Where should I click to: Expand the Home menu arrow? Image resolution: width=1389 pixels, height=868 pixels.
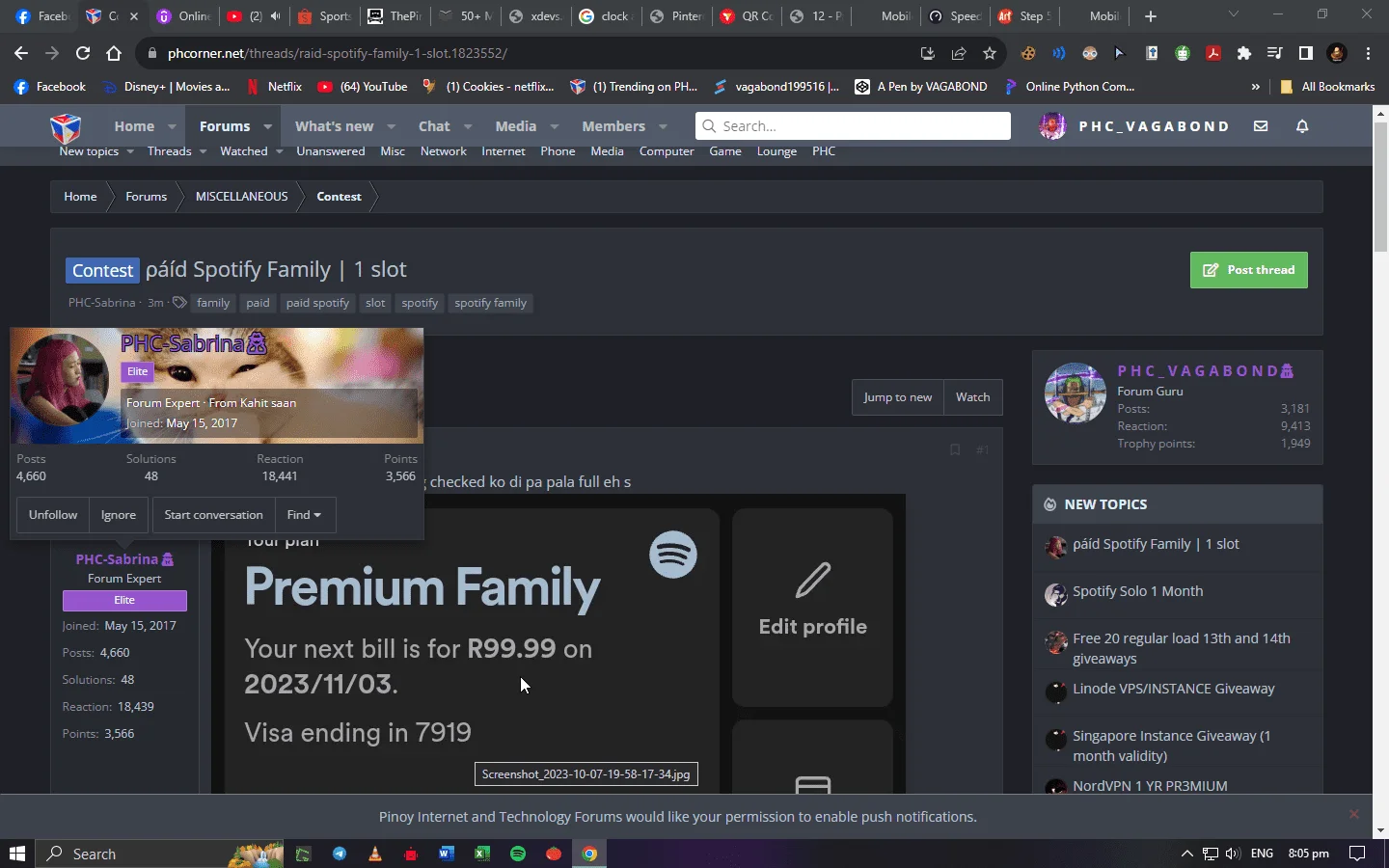click(x=172, y=126)
